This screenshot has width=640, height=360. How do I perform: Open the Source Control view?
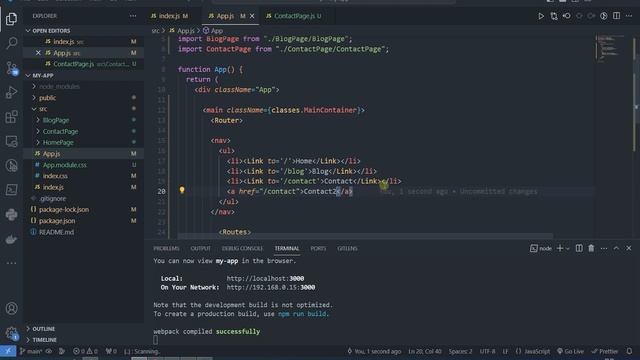(11, 68)
